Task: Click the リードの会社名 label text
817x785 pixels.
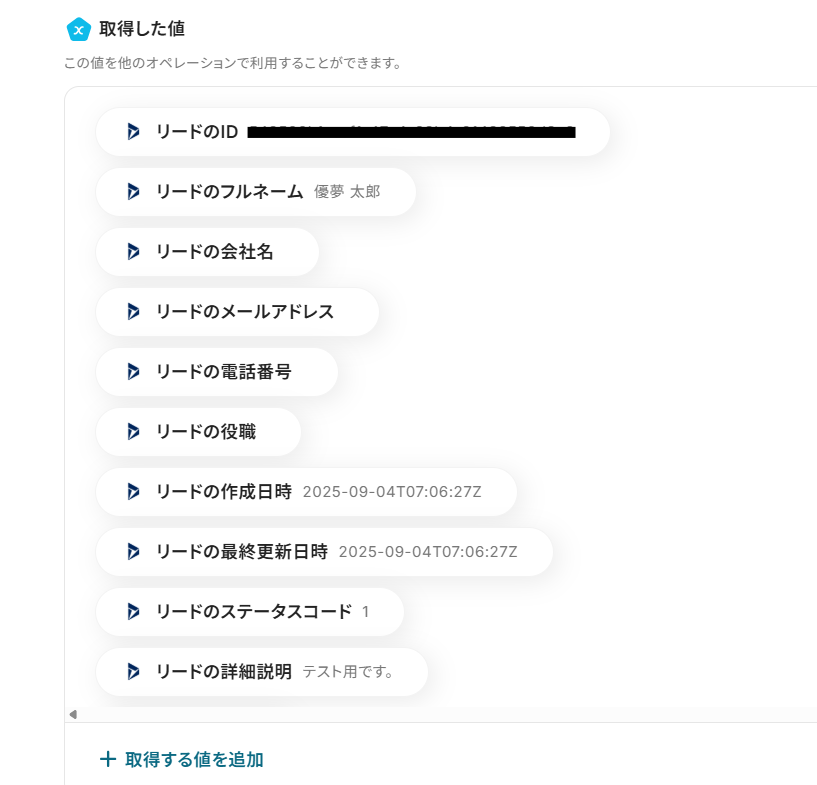Action: 214,252
